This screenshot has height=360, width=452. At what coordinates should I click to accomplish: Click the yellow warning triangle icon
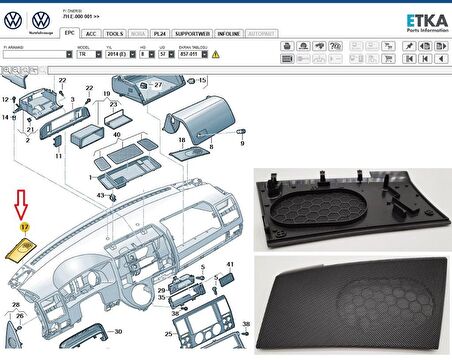coord(216,54)
